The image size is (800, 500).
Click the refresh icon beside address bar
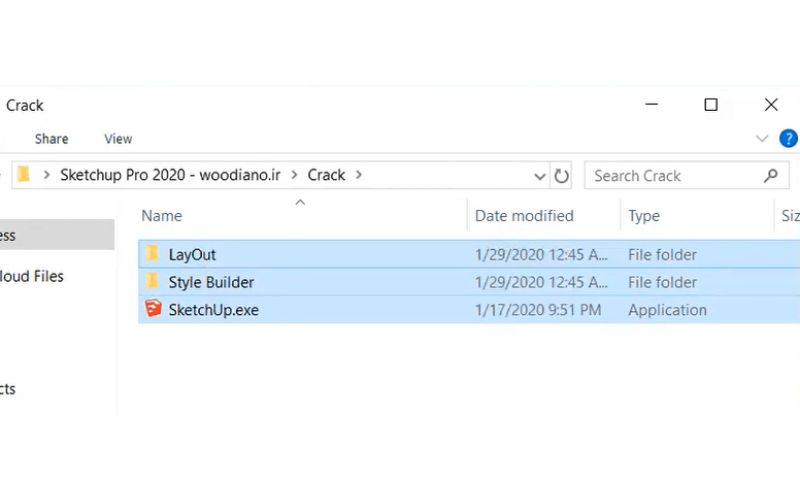[x=561, y=176]
